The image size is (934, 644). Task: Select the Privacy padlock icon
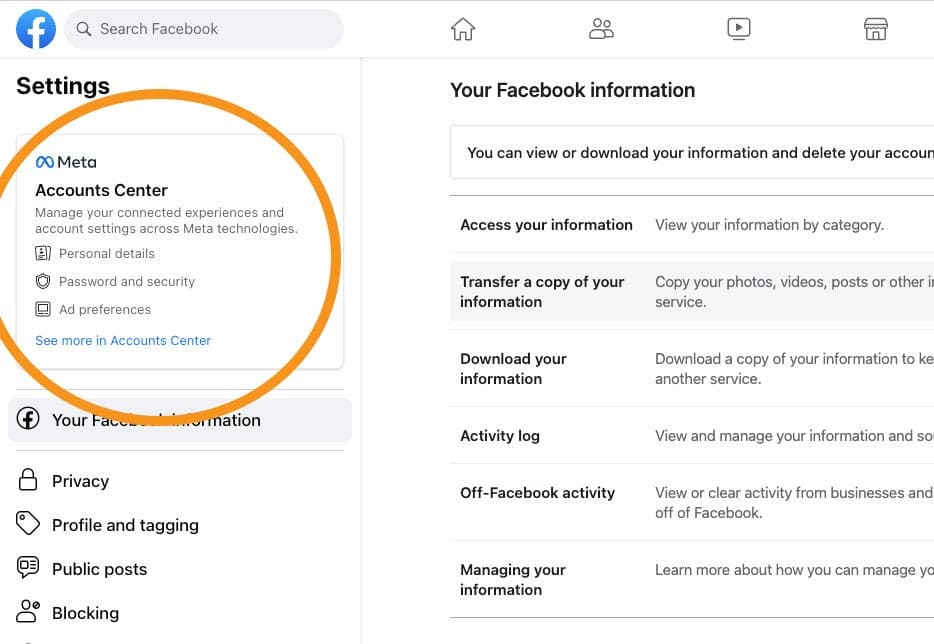click(x=28, y=481)
